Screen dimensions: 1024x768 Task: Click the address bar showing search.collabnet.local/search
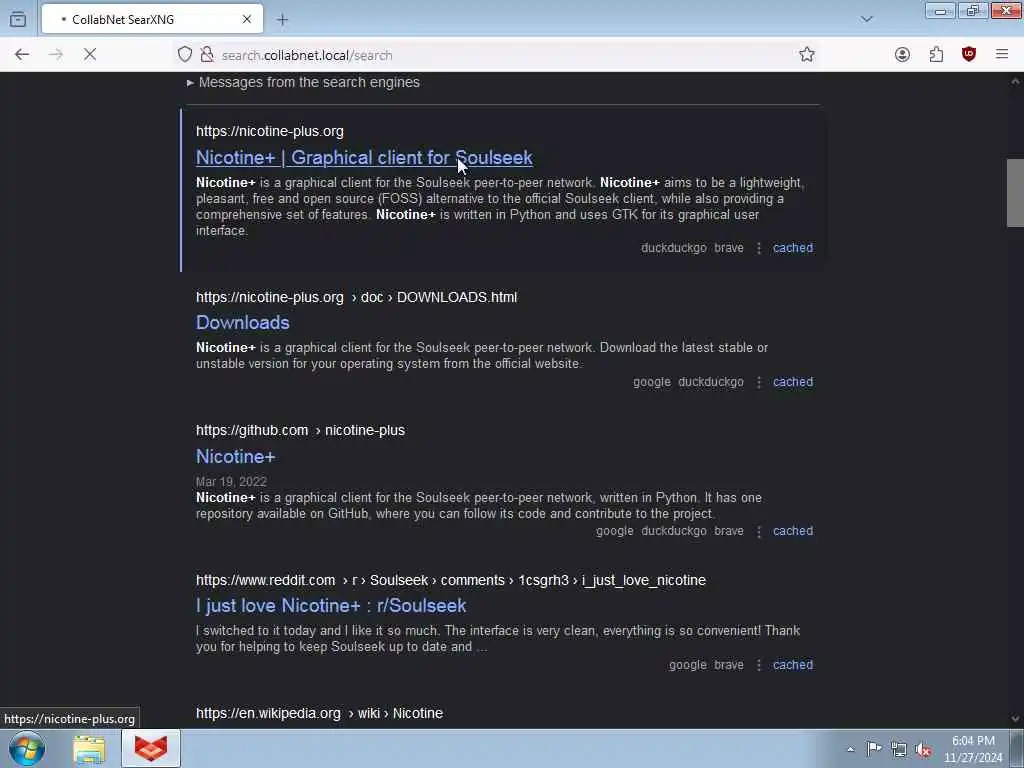pyautogui.click(x=496, y=55)
